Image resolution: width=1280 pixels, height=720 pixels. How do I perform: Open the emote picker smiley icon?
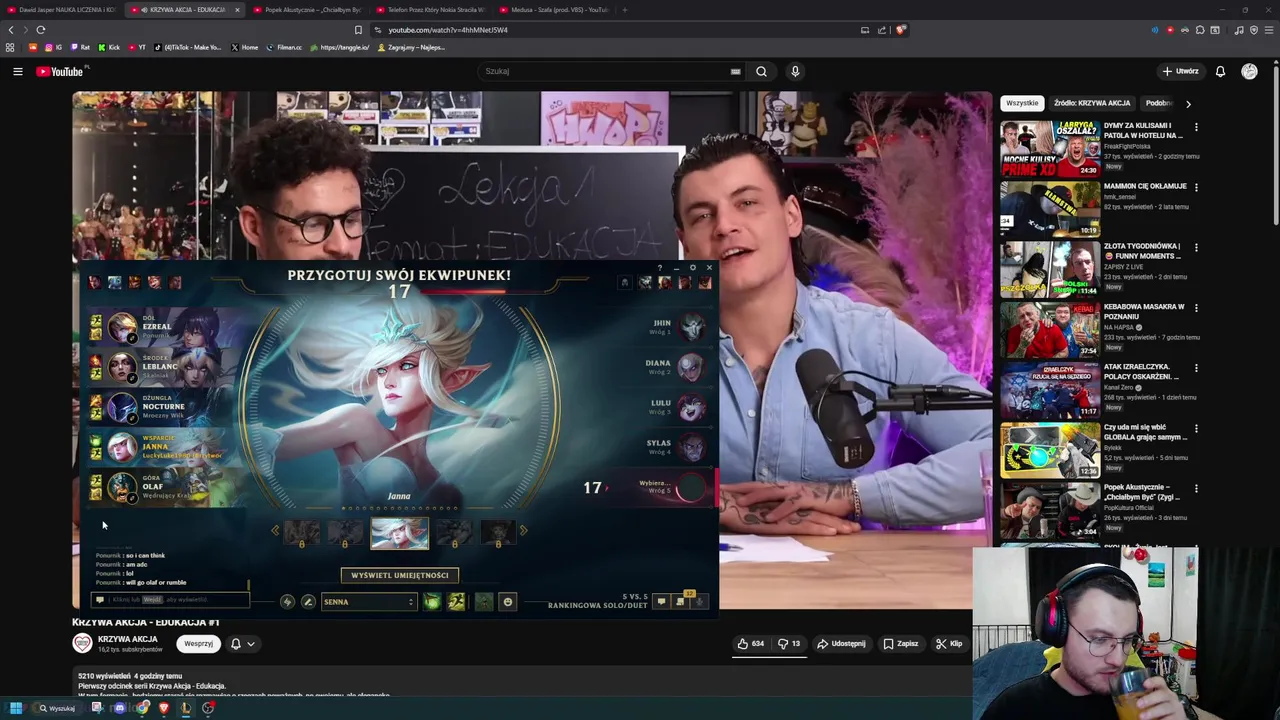[508, 601]
